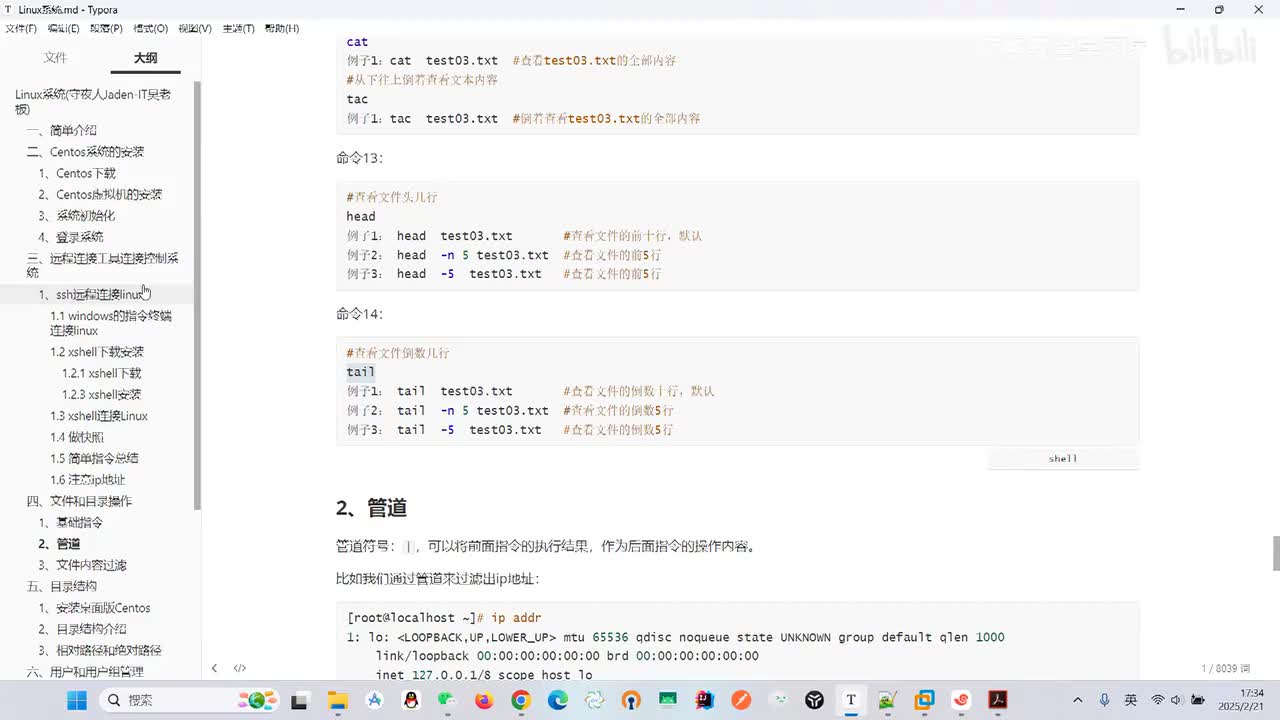The height and width of the screenshot is (720, 1280).
Task: Click the line [root@localhost ~]# ip addr
Action: coord(444,618)
